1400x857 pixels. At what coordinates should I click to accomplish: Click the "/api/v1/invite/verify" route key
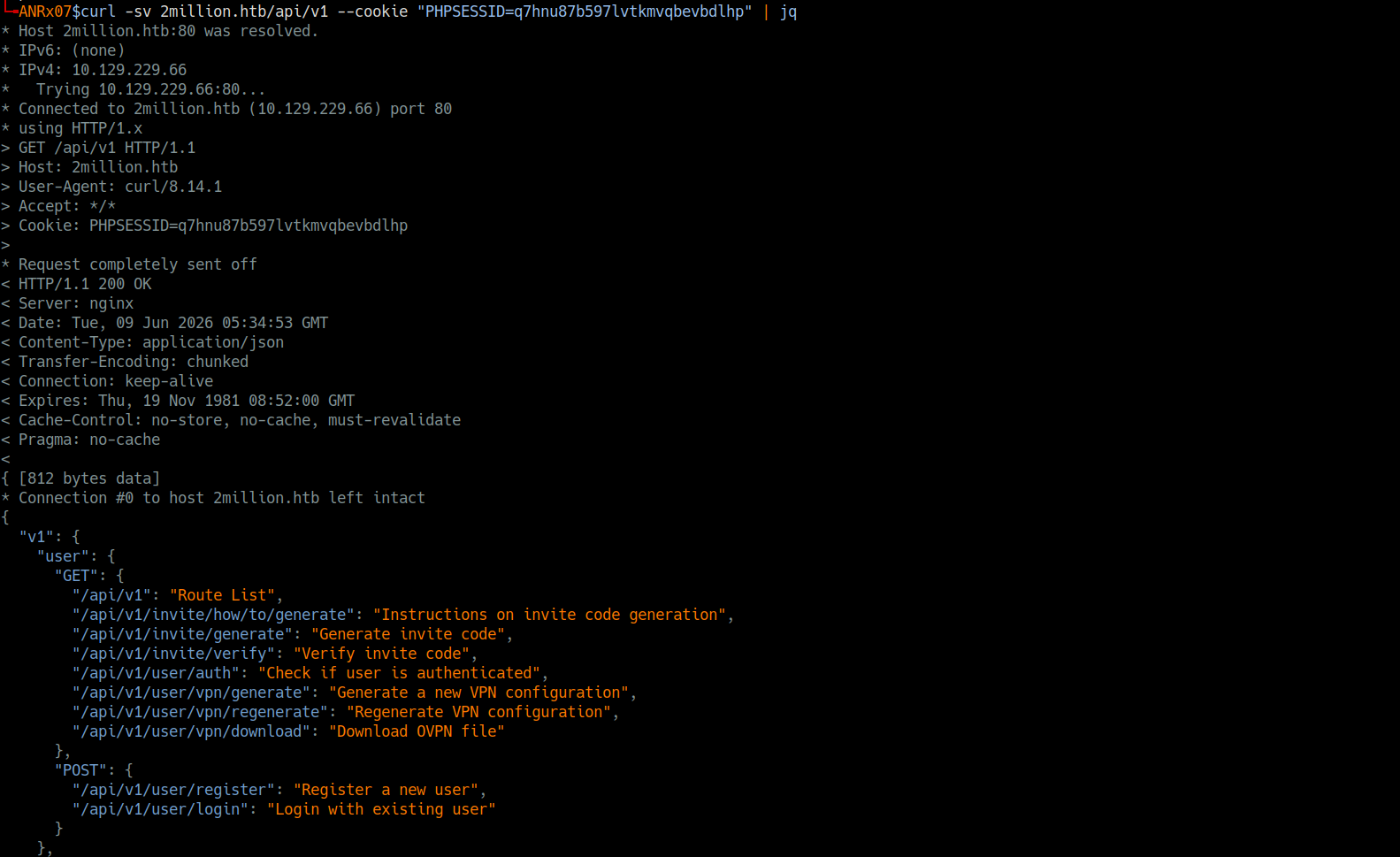click(173, 654)
